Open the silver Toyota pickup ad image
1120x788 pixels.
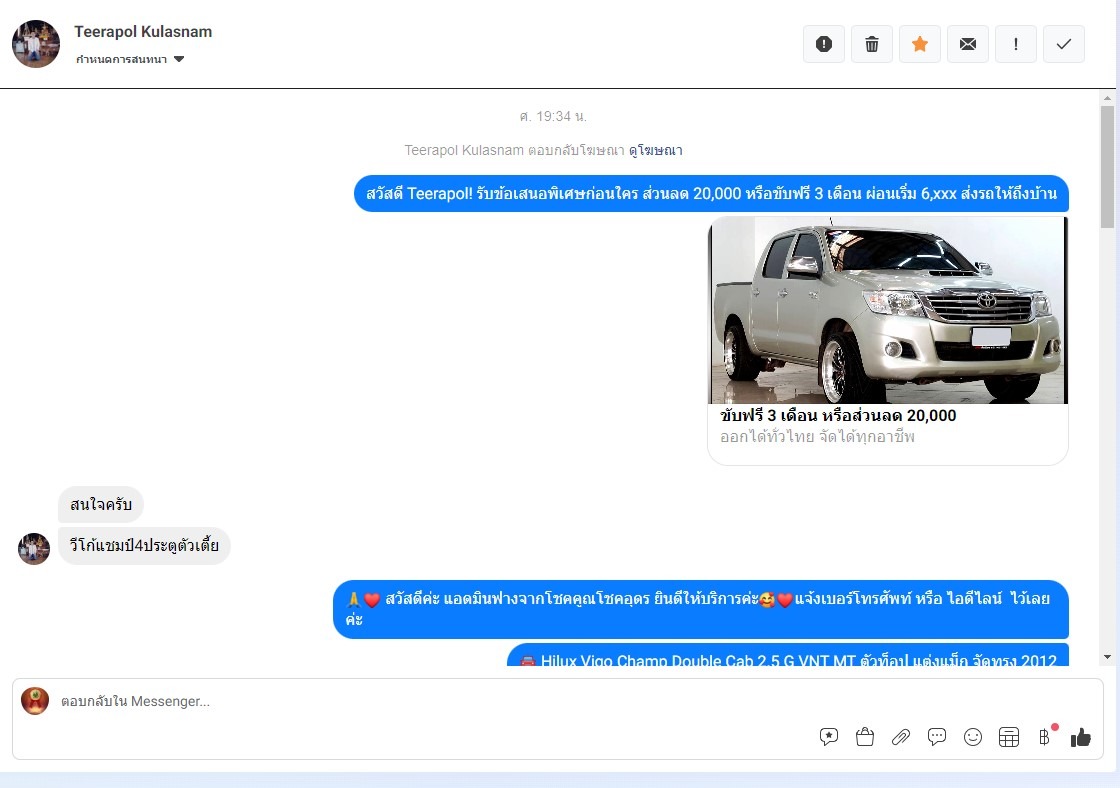888,310
